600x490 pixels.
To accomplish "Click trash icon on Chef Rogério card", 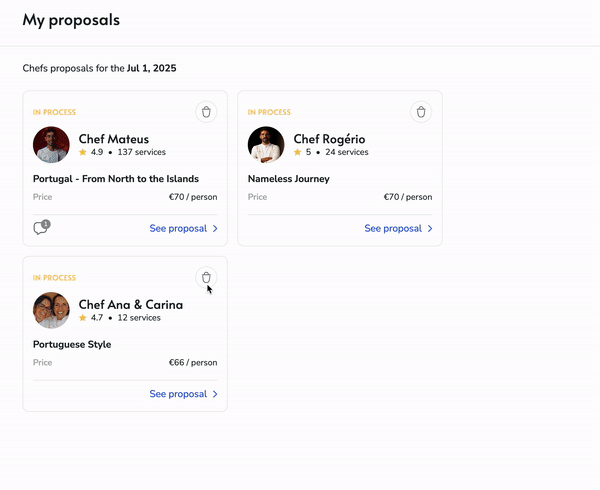I will (x=421, y=112).
